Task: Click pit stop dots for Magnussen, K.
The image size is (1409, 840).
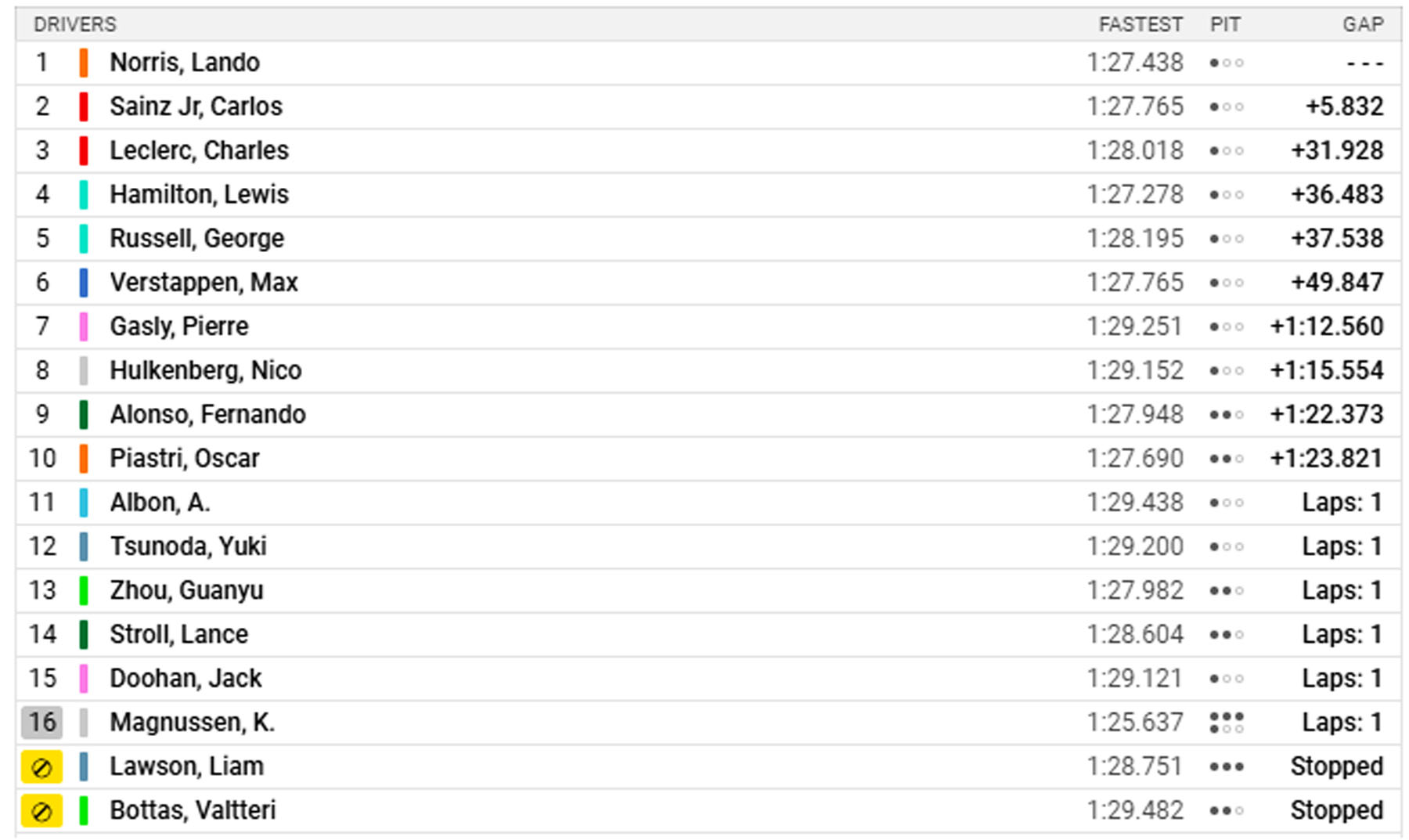Action: pos(1226,723)
